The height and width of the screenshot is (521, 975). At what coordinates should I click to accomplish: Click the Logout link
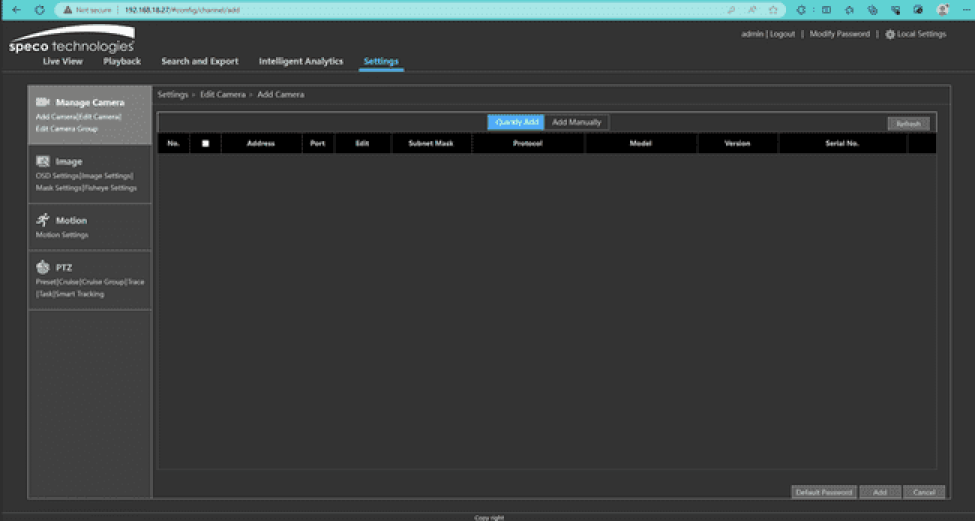pos(782,34)
